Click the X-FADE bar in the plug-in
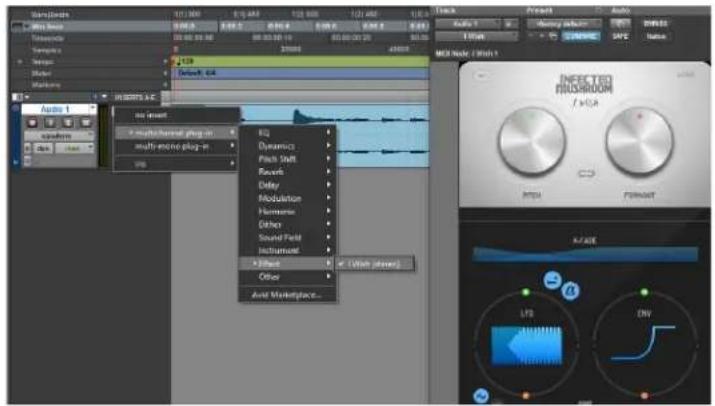Image resolution: width=715 pixels, height=406 pixels. pos(585,254)
